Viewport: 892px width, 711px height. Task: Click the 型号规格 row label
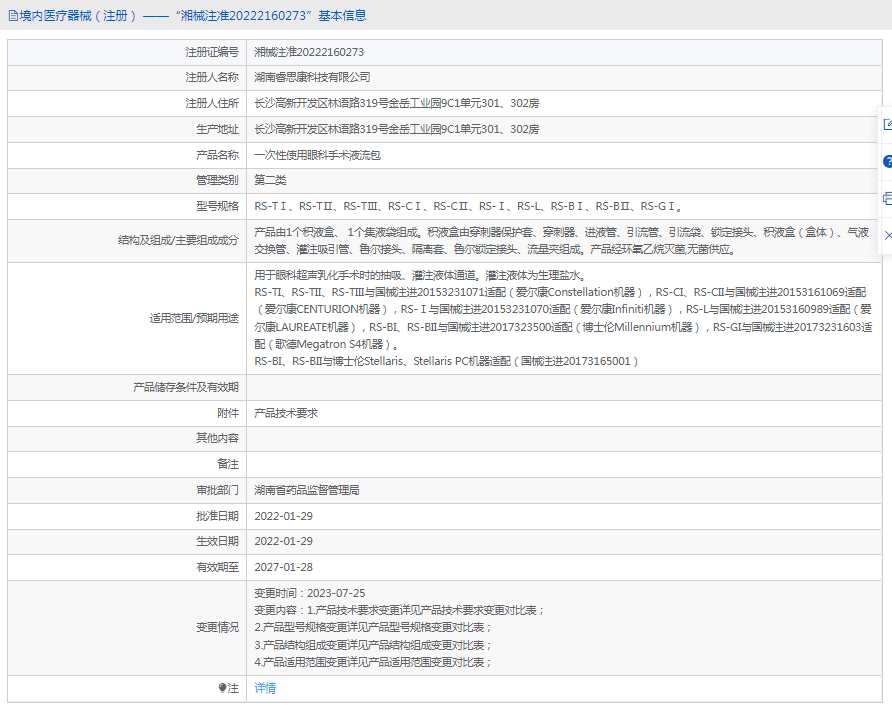[x=217, y=207]
